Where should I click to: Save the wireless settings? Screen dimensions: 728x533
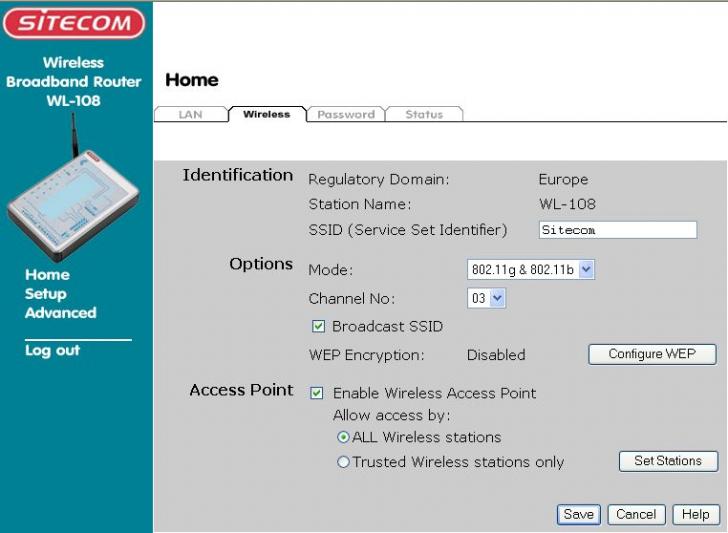[x=578, y=514]
